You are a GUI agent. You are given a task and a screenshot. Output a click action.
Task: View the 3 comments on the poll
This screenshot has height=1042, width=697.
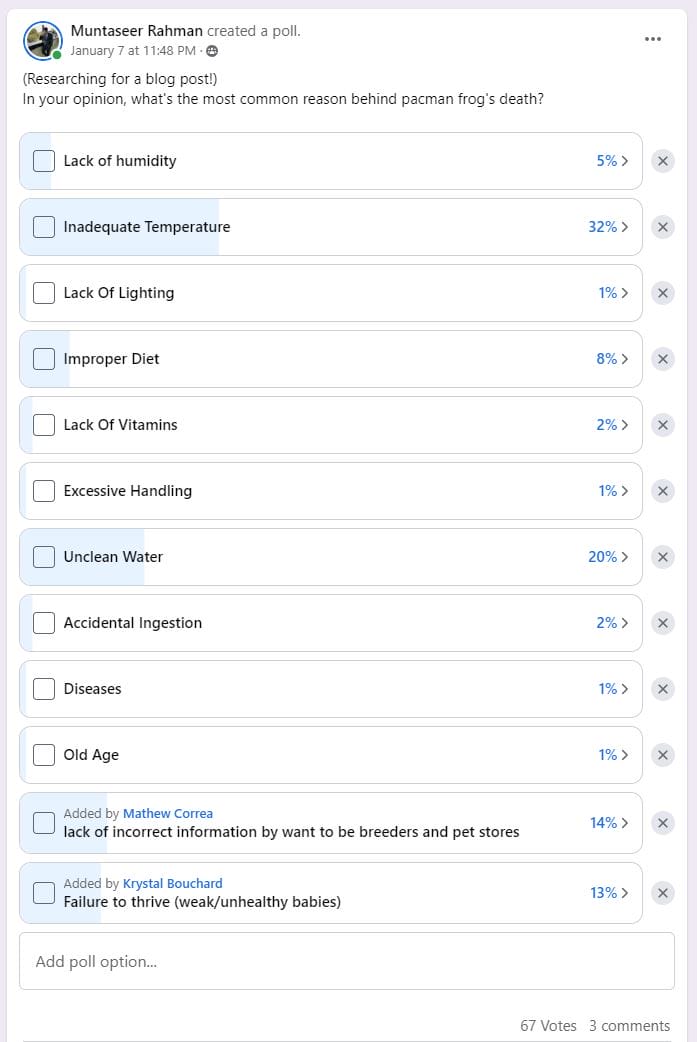point(629,1025)
